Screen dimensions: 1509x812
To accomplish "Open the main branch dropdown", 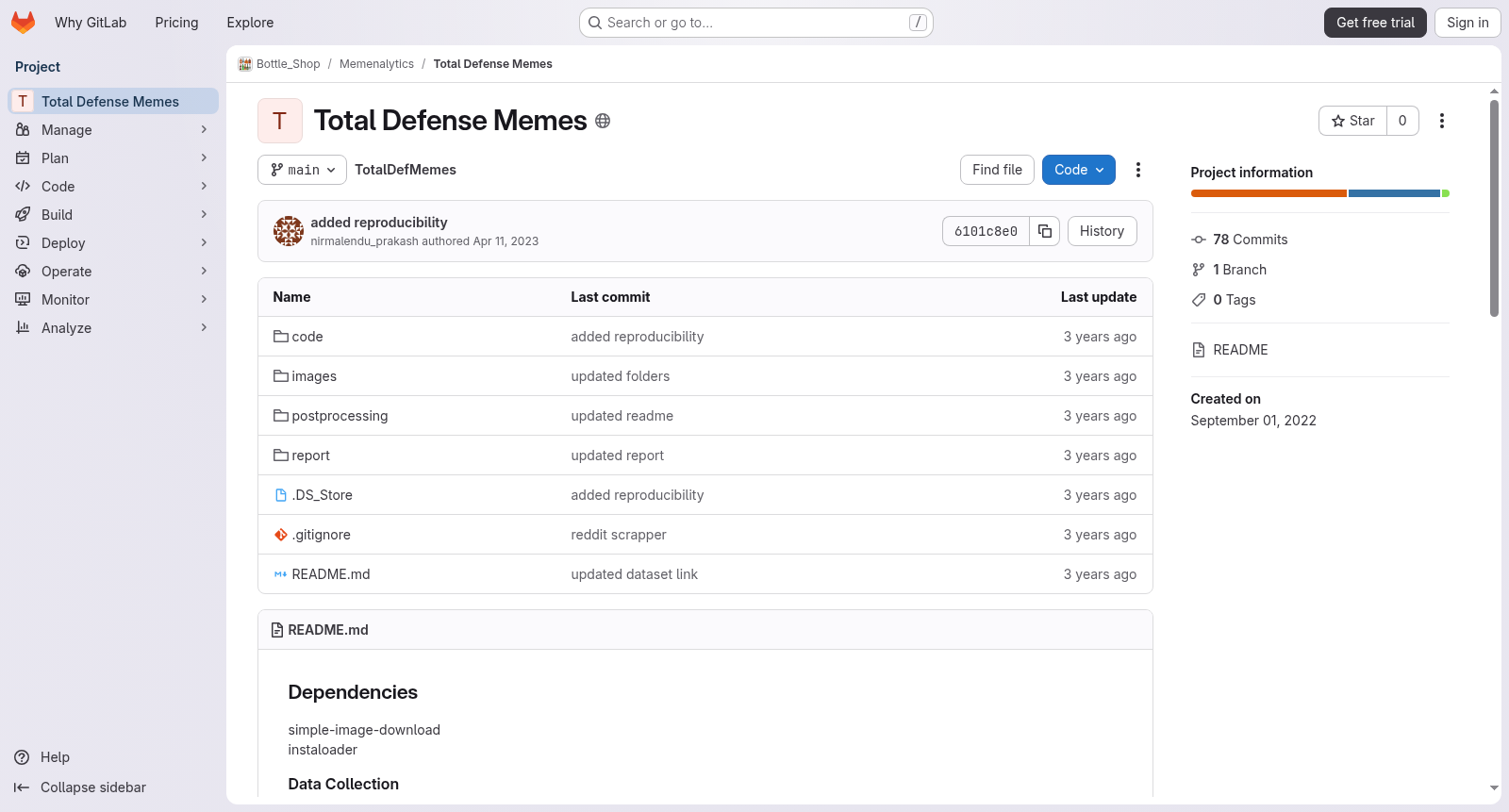I will [x=302, y=170].
